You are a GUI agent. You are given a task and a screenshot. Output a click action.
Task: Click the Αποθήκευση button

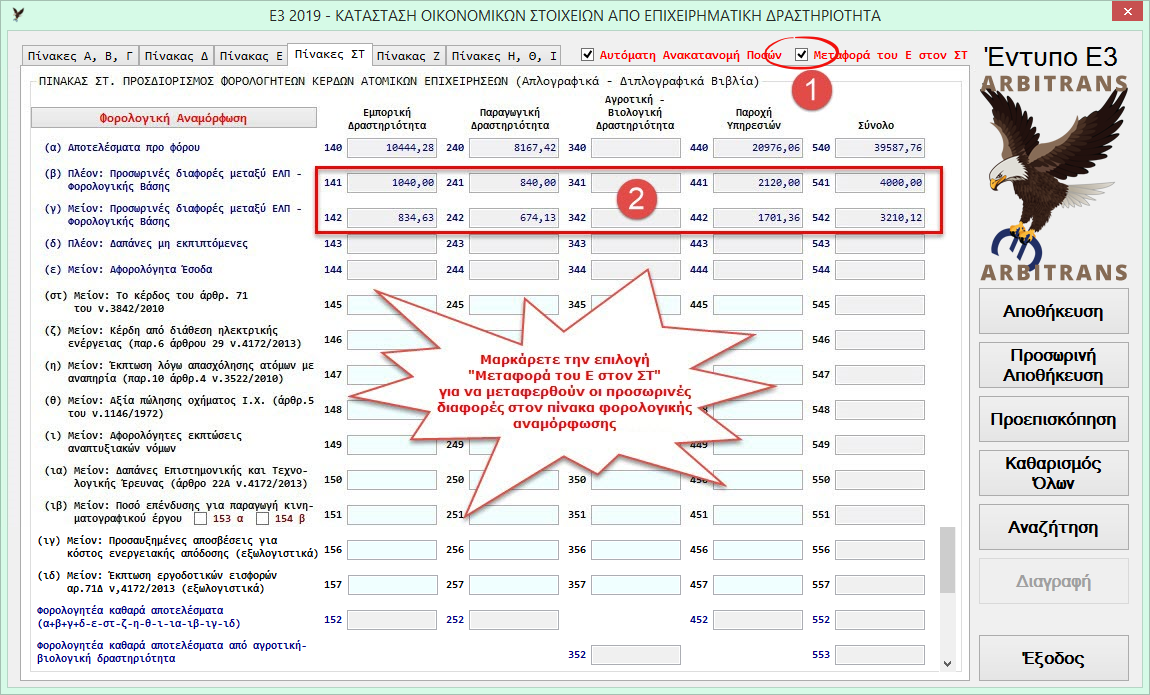(x=1053, y=312)
